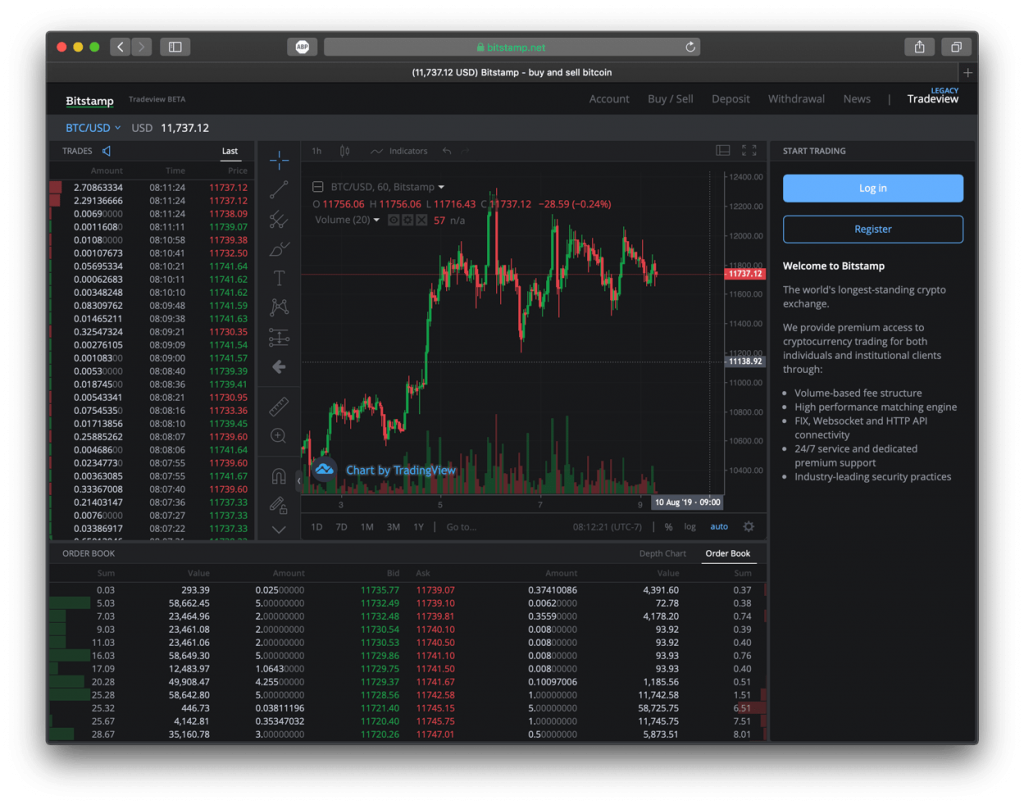Open a new Safari tab
Image resolution: width=1024 pixels, height=805 pixels.
[968, 72]
